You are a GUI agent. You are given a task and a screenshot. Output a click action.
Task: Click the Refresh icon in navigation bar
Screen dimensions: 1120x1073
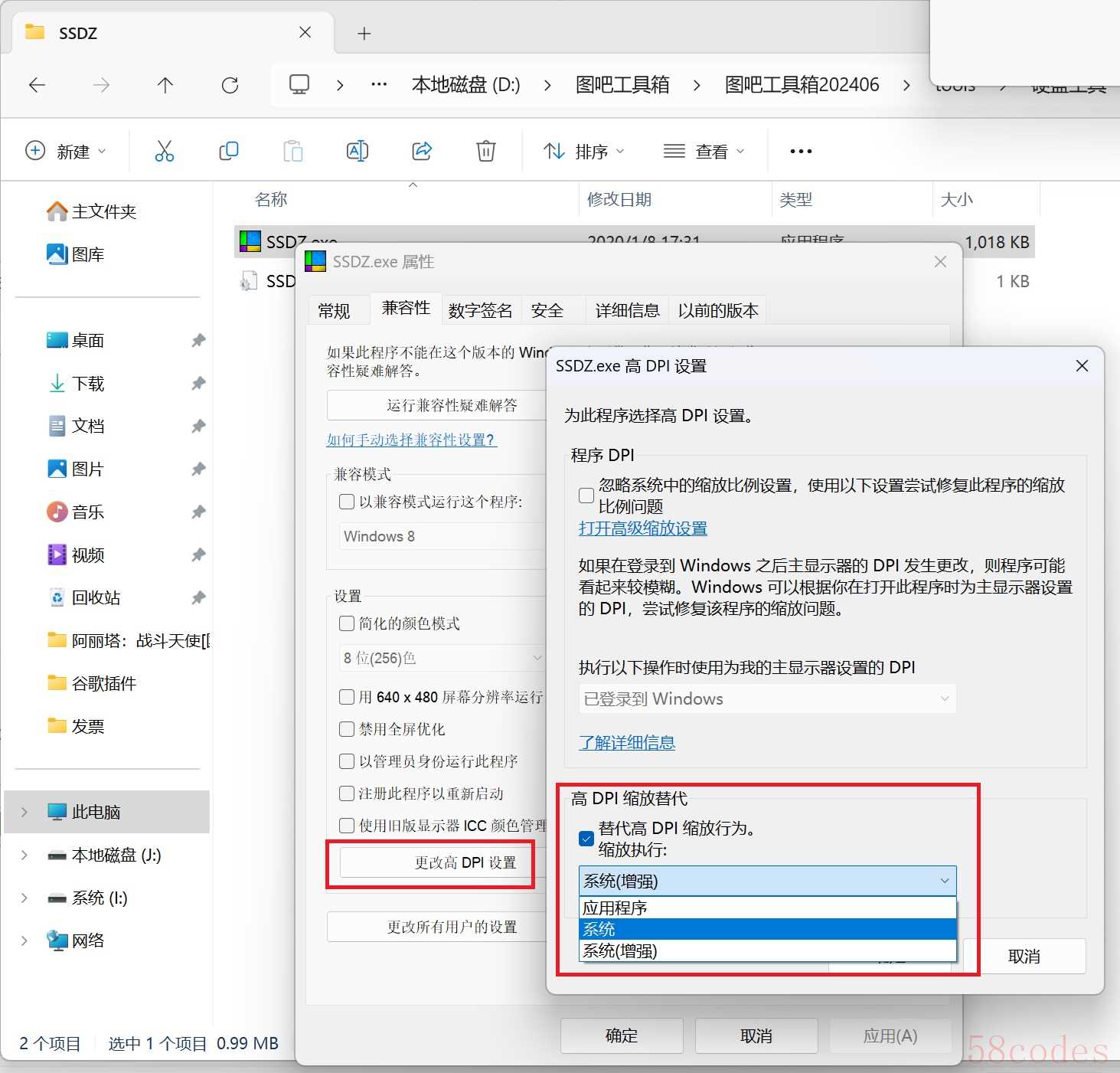tap(230, 85)
